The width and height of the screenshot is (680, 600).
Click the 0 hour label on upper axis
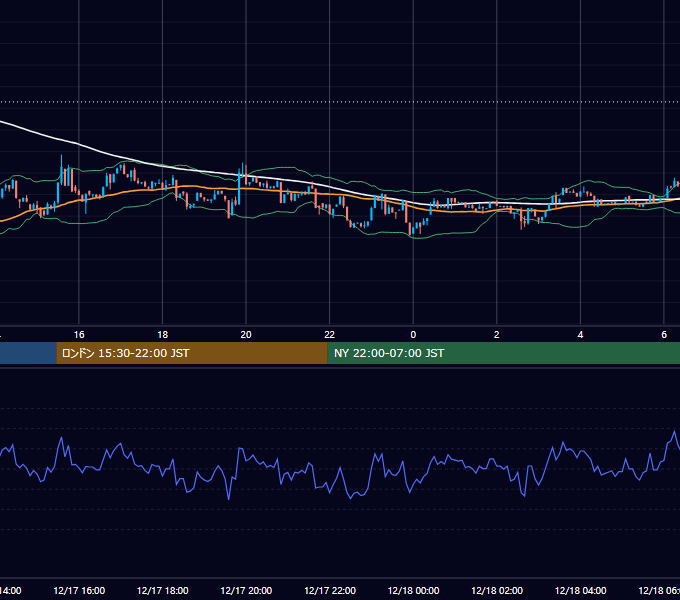click(x=413, y=335)
